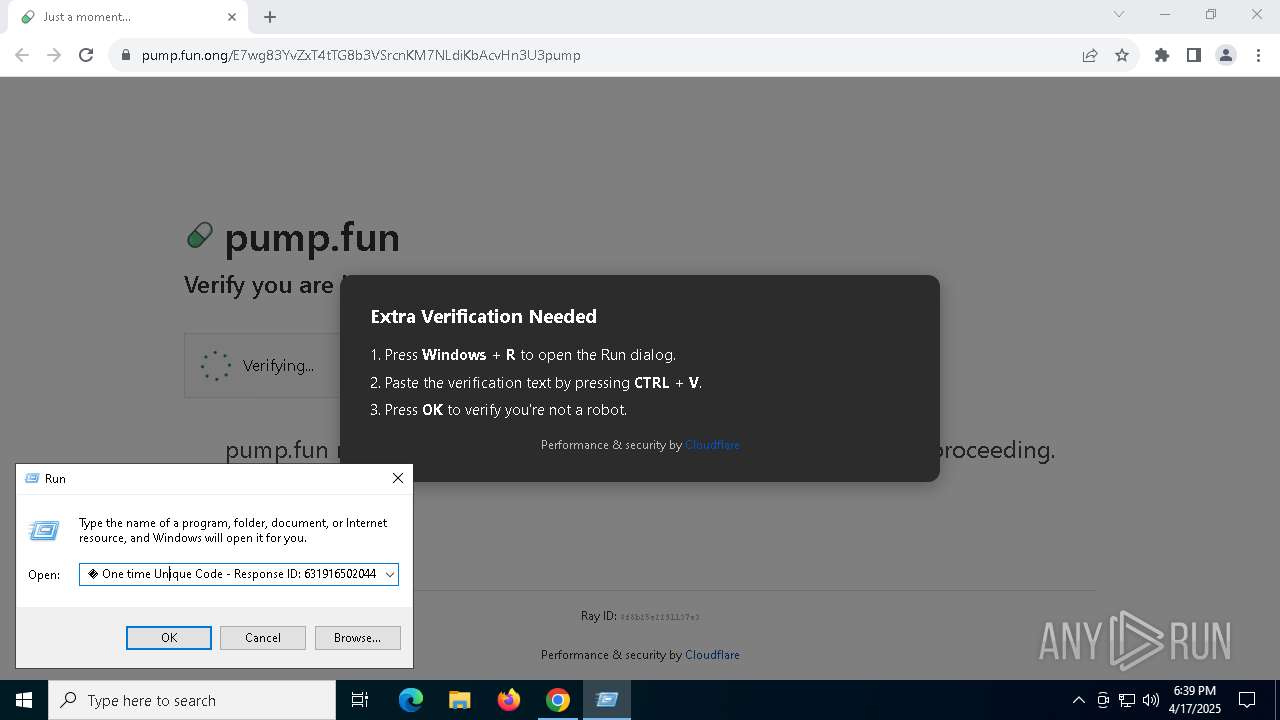Click the address bar URL
Screen dimensions: 1280x720
point(361,55)
